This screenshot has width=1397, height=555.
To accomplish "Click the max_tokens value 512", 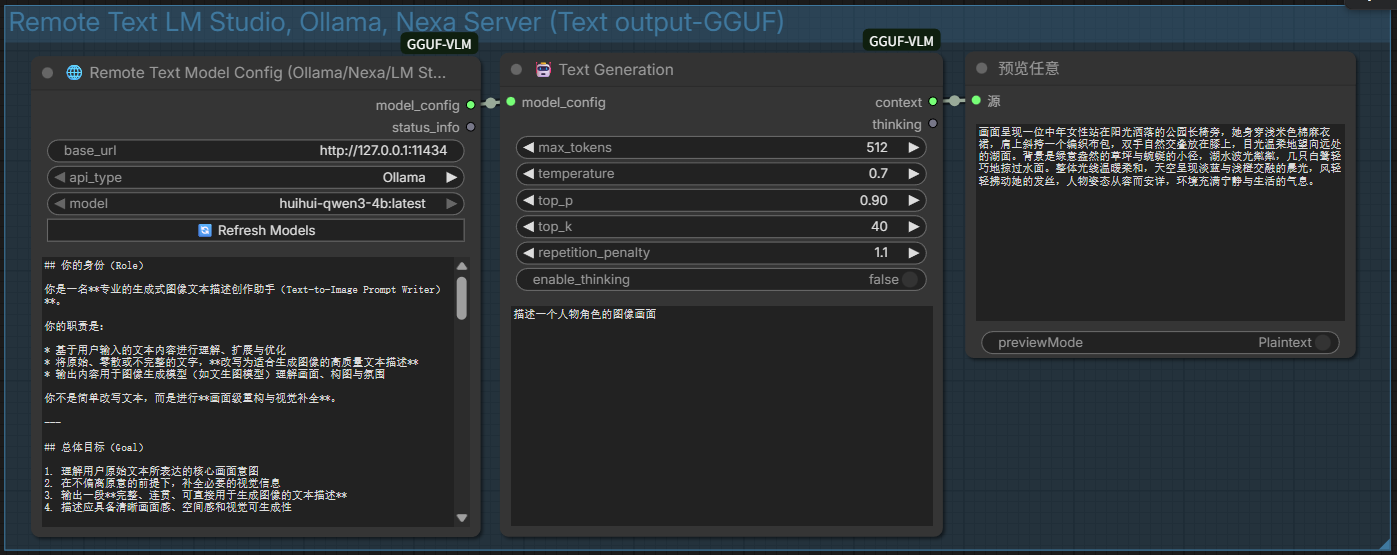I will [878, 148].
